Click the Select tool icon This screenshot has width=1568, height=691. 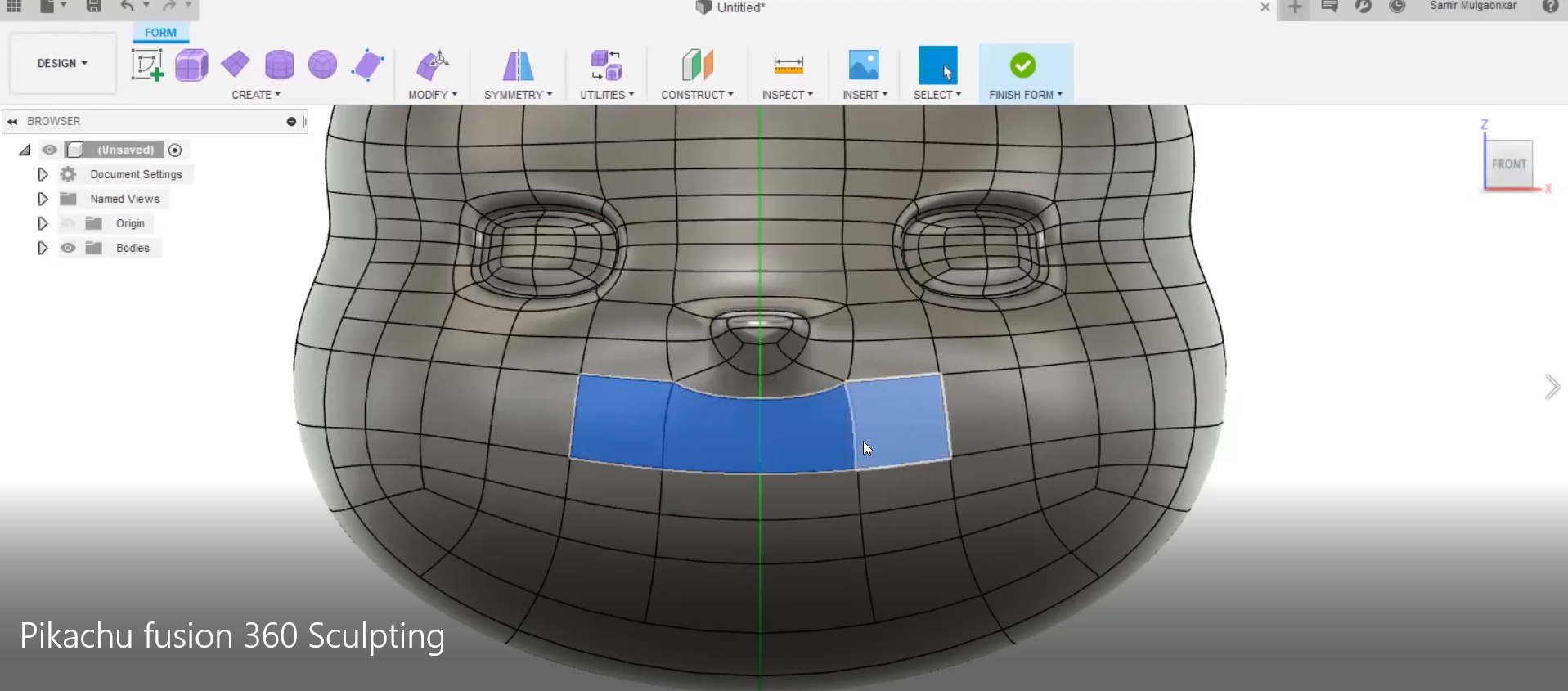(x=937, y=65)
